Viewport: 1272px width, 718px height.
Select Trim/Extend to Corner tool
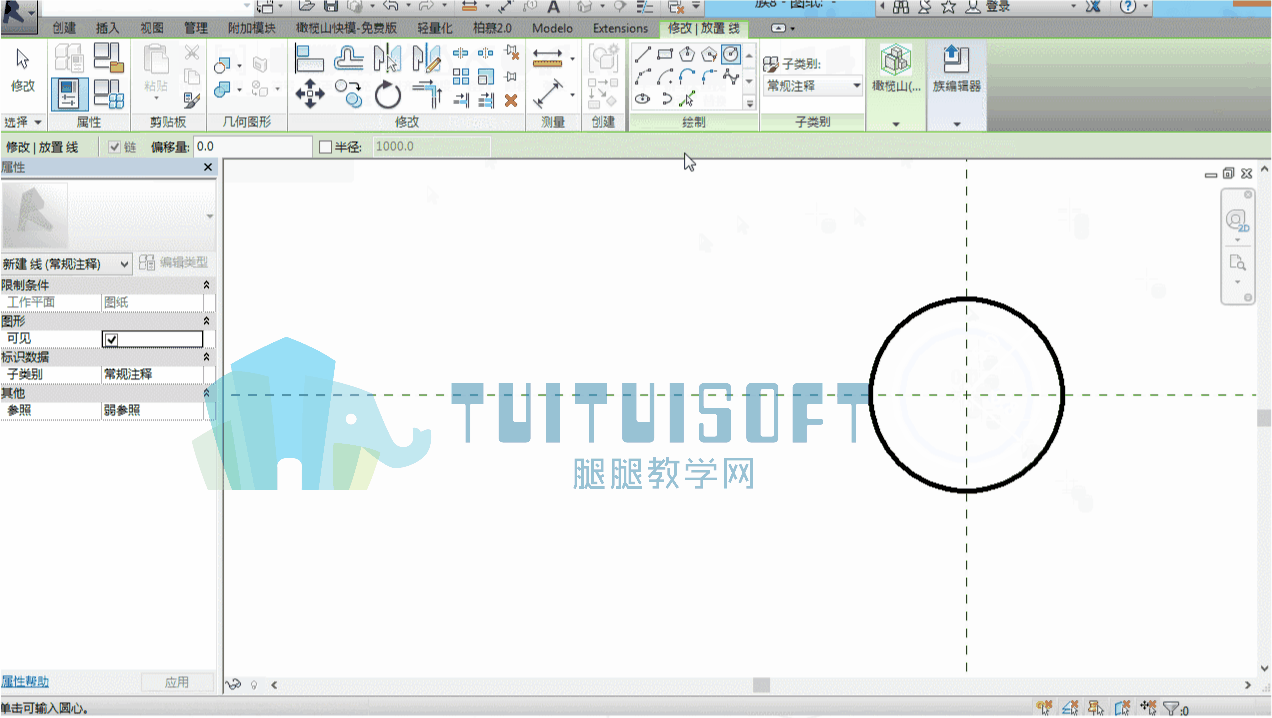[427, 95]
